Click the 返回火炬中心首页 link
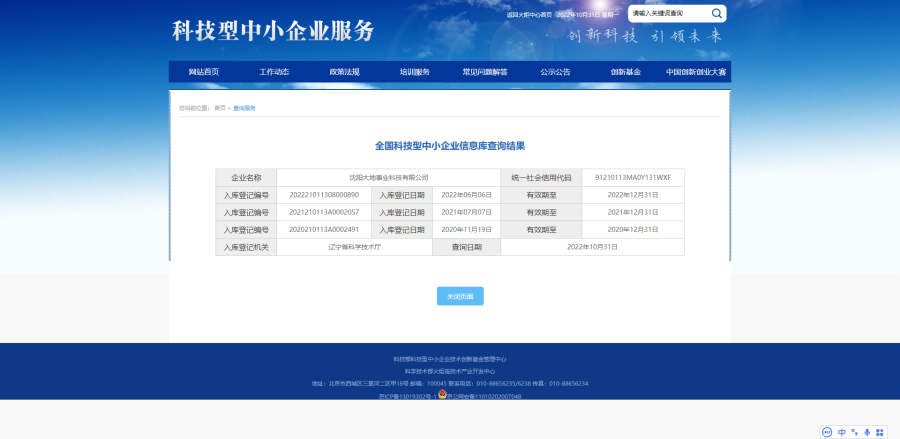Image resolution: width=900 pixels, height=439 pixels. [x=529, y=15]
